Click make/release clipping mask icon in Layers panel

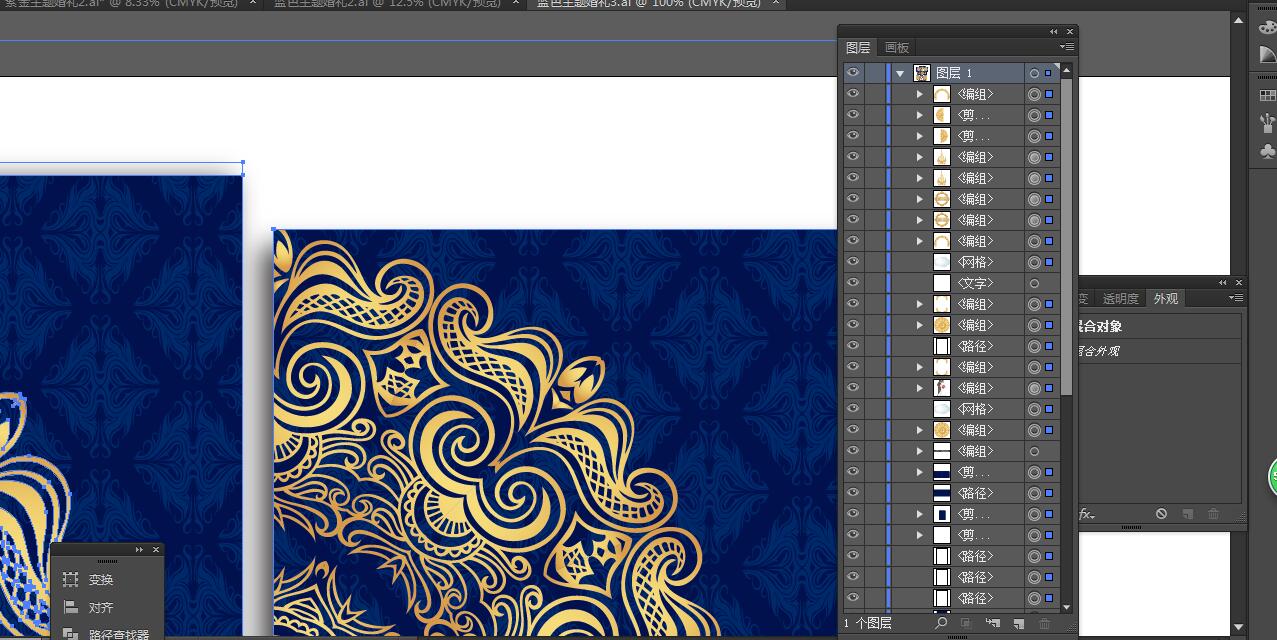967,623
